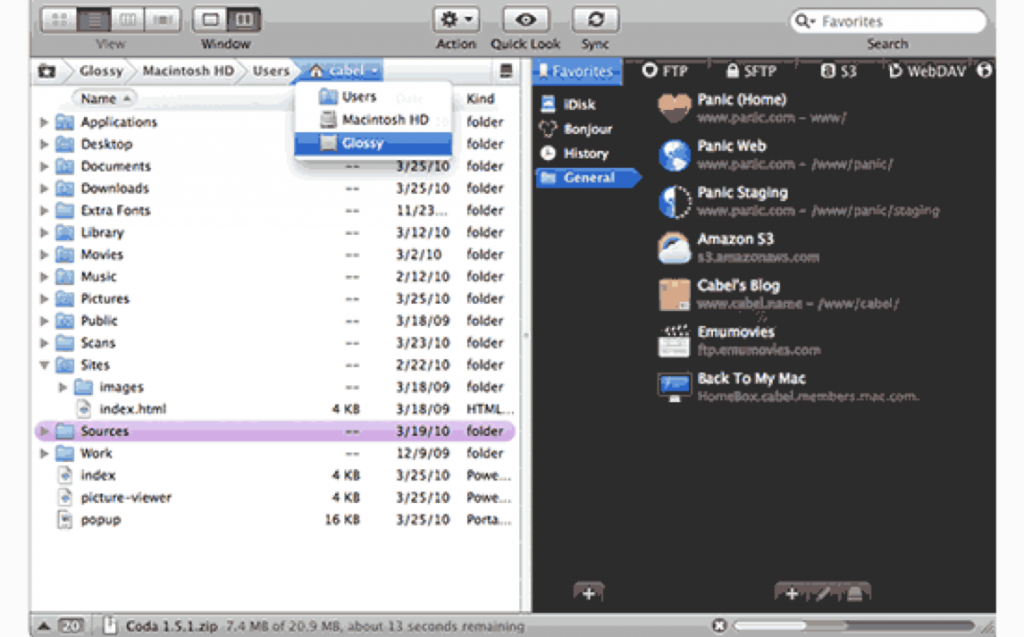Image resolution: width=1024 pixels, height=637 pixels.
Task: Select the popup file icon
Action: [x=65, y=519]
